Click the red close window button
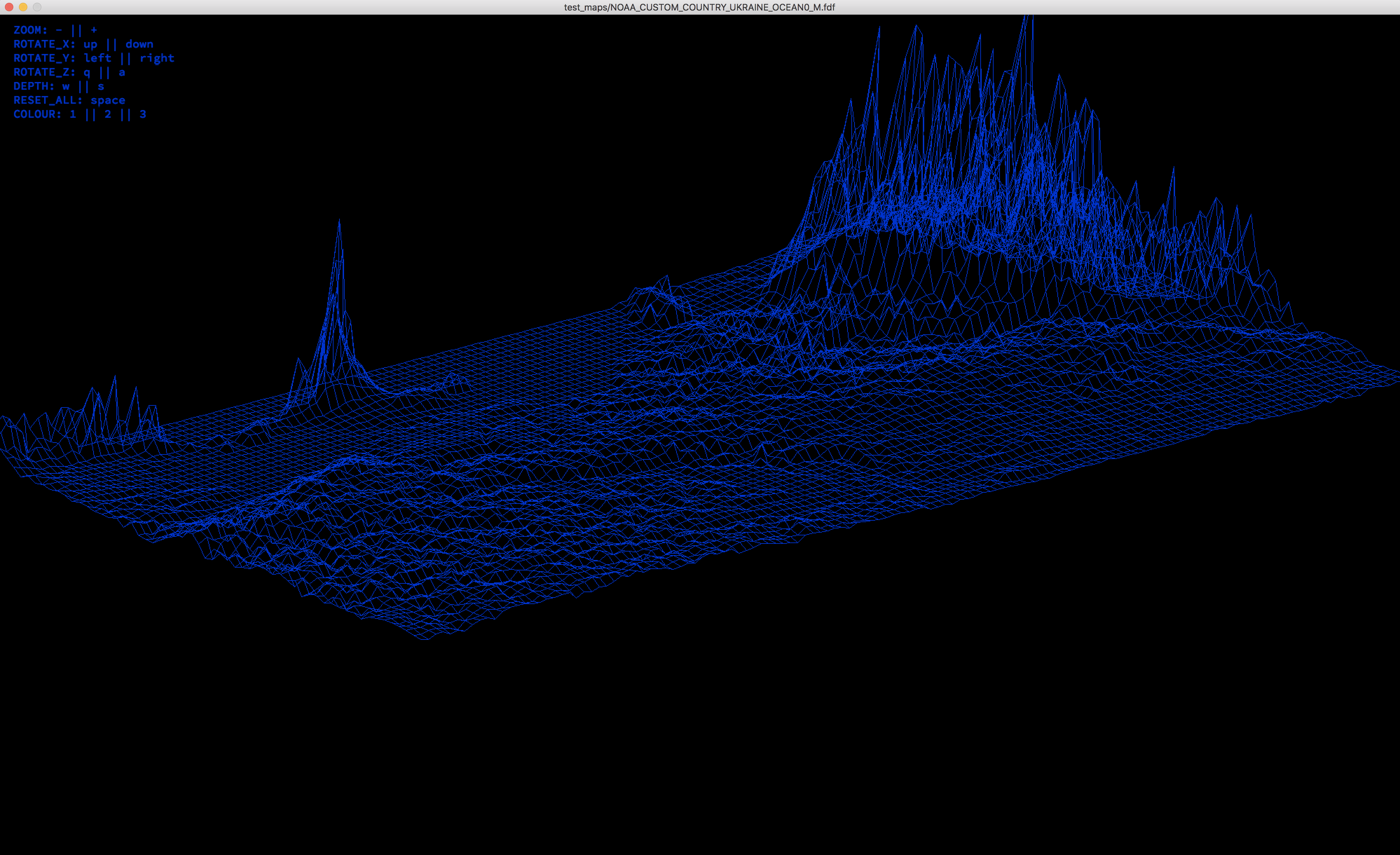The image size is (1400, 855). tap(9, 7)
